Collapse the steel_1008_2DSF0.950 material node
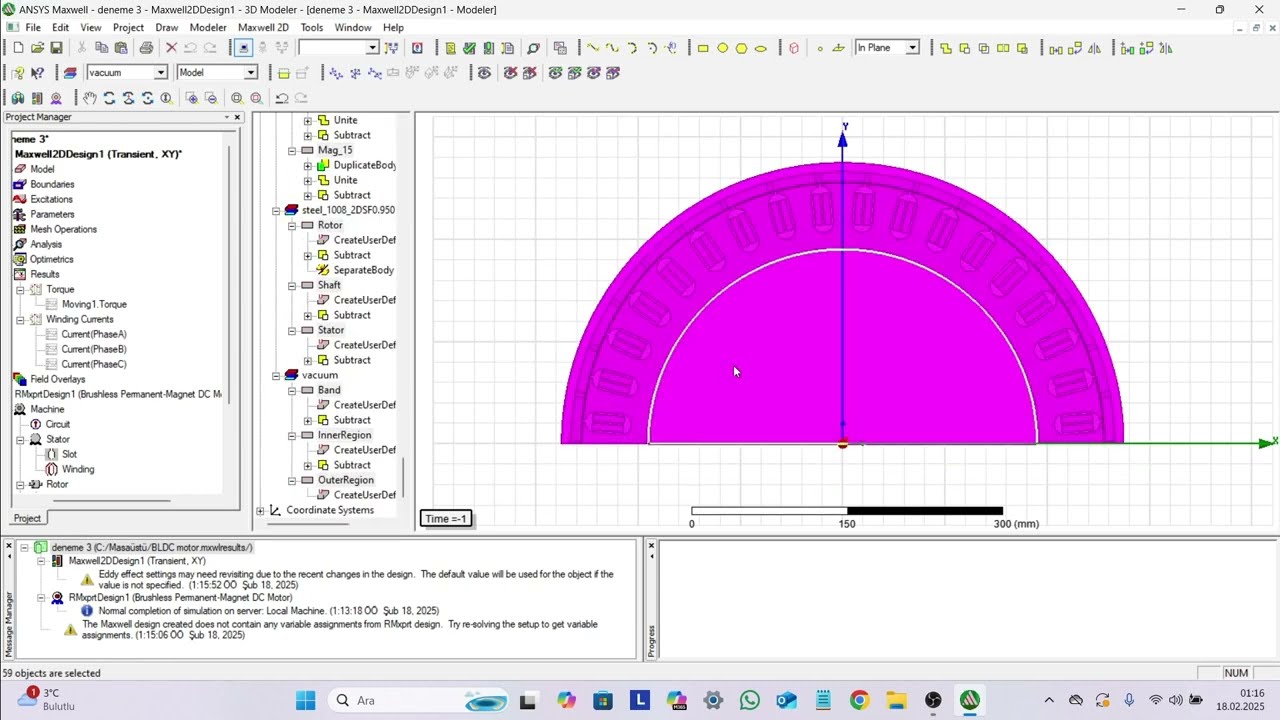The width and height of the screenshot is (1280, 720). [277, 211]
